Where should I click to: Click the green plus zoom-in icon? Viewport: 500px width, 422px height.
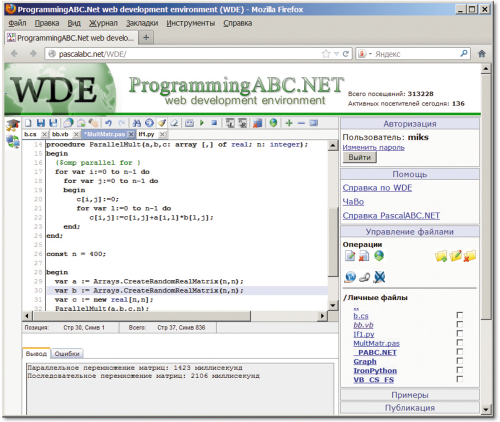(x=289, y=123)
